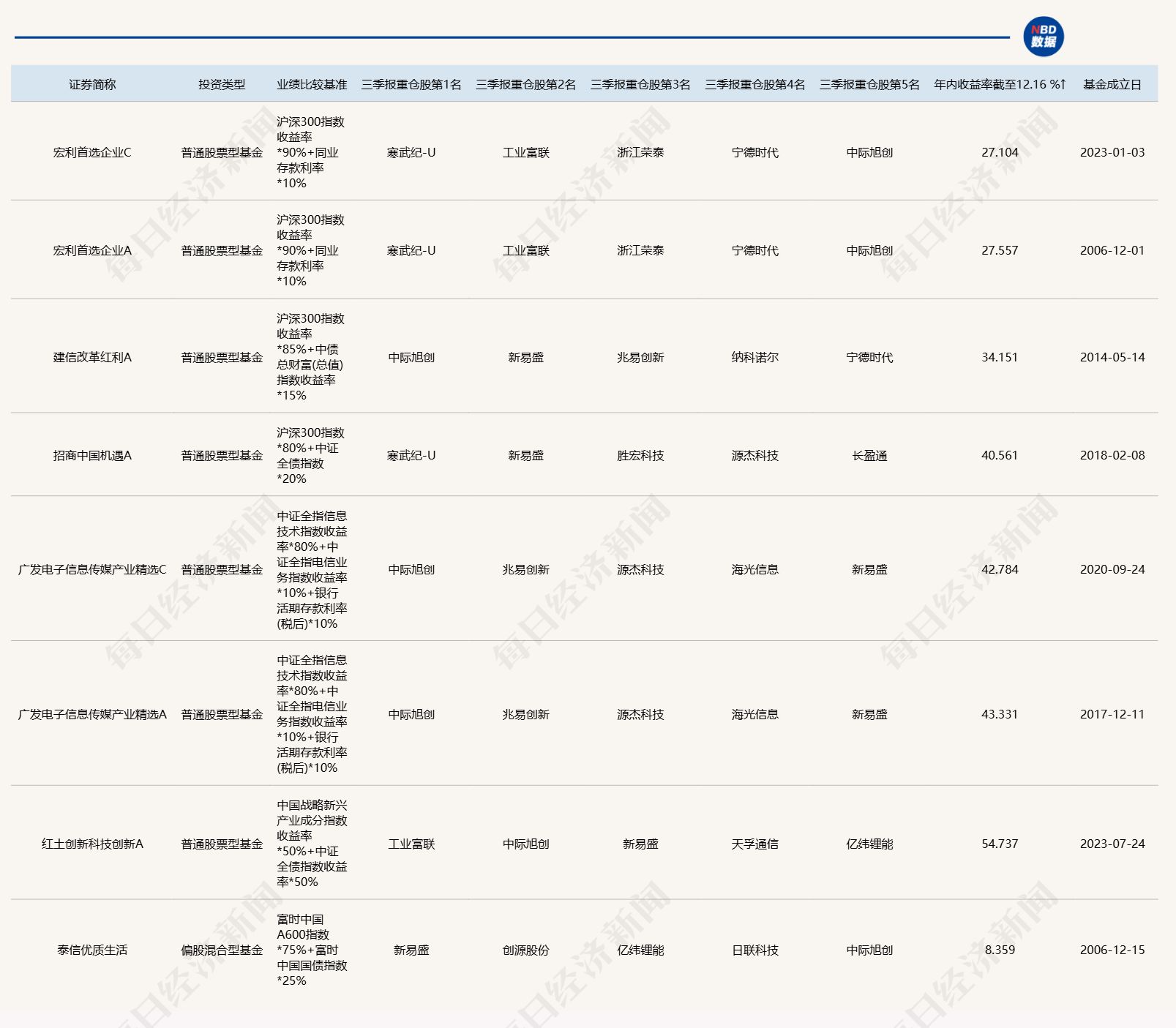1176x1028 pixels.
Task: Click 广发电子信息传媒产业精选A fund name
Action: coord(92,714)
